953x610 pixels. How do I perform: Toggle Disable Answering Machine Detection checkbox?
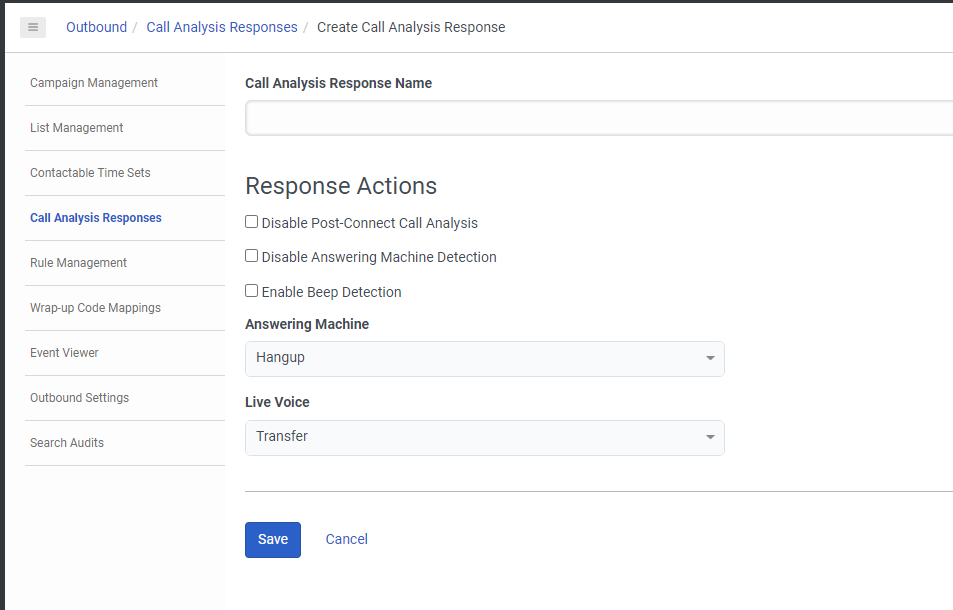(252, 256)
